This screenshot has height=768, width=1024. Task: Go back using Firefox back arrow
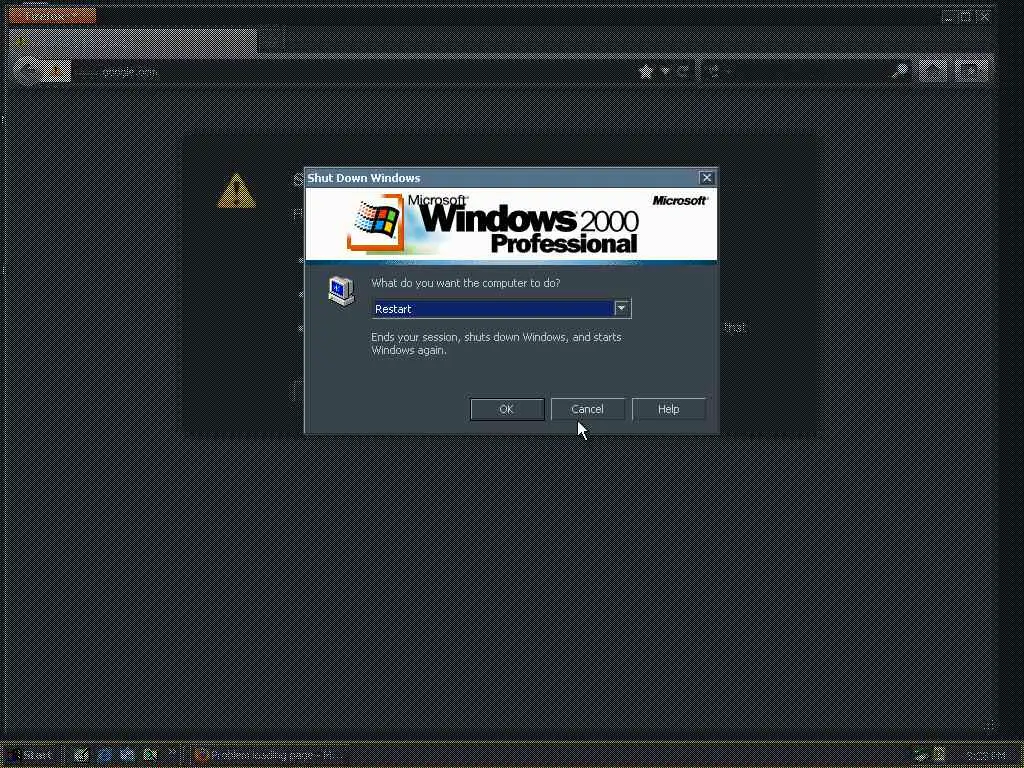[27, 71]
